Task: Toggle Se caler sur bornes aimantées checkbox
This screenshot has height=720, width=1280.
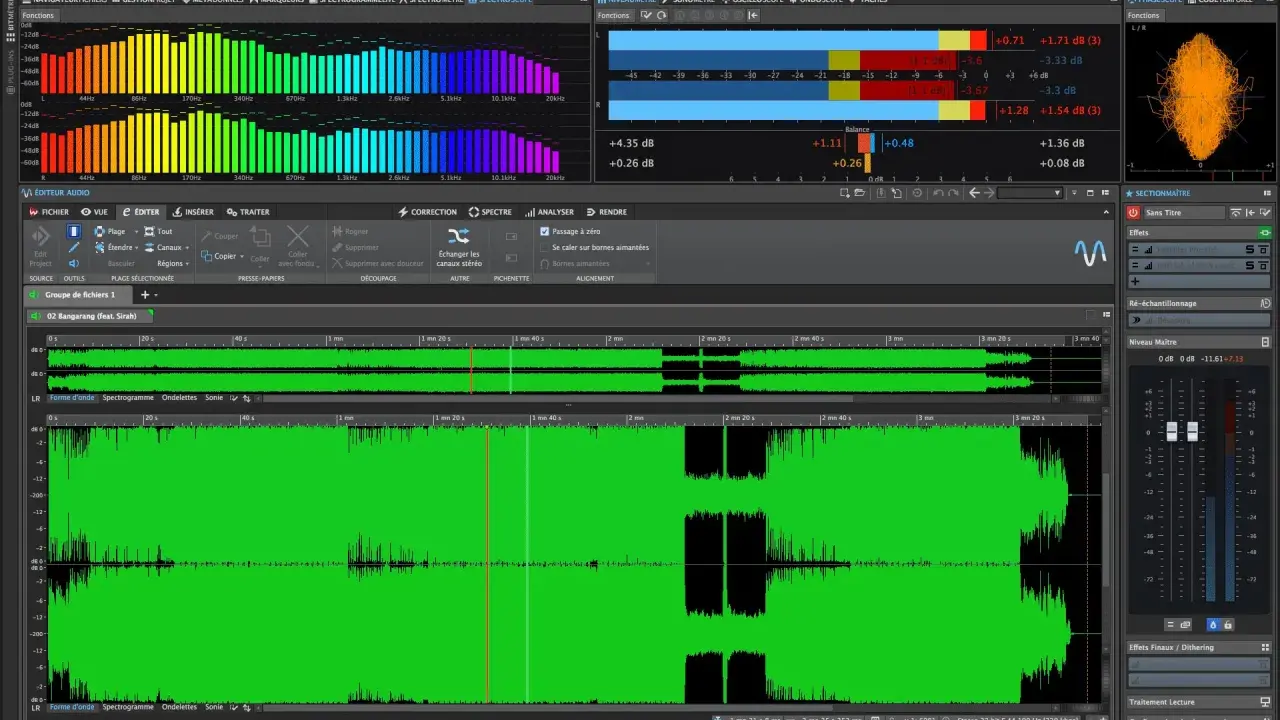Action: 545,247
